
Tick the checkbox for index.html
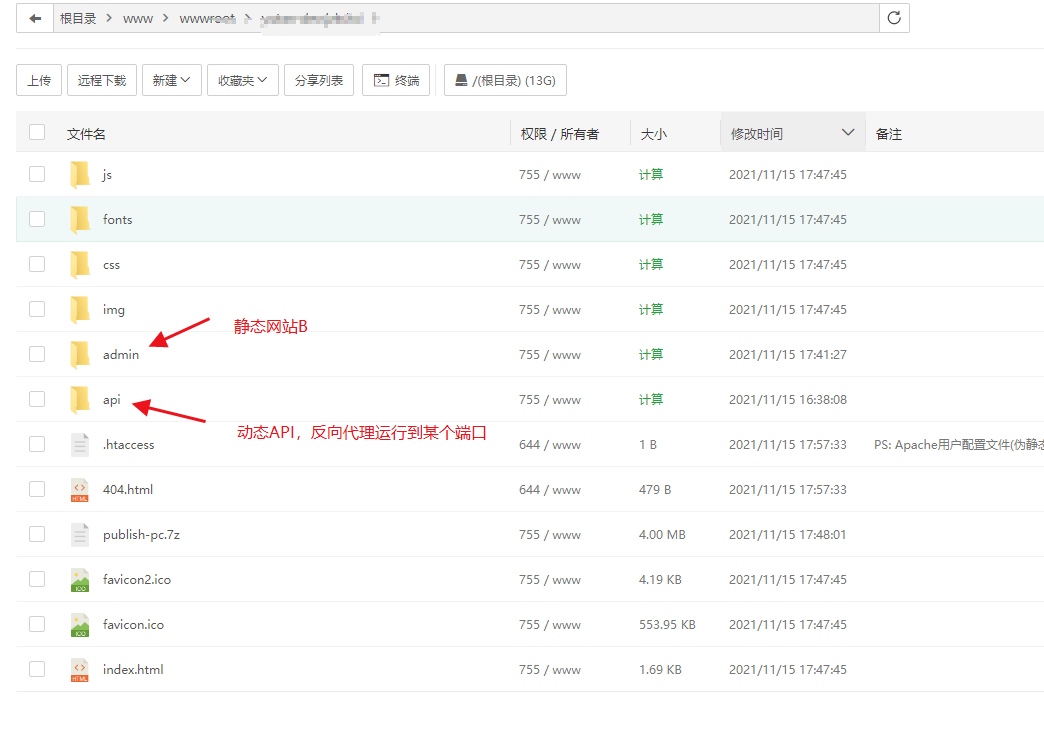37,669
